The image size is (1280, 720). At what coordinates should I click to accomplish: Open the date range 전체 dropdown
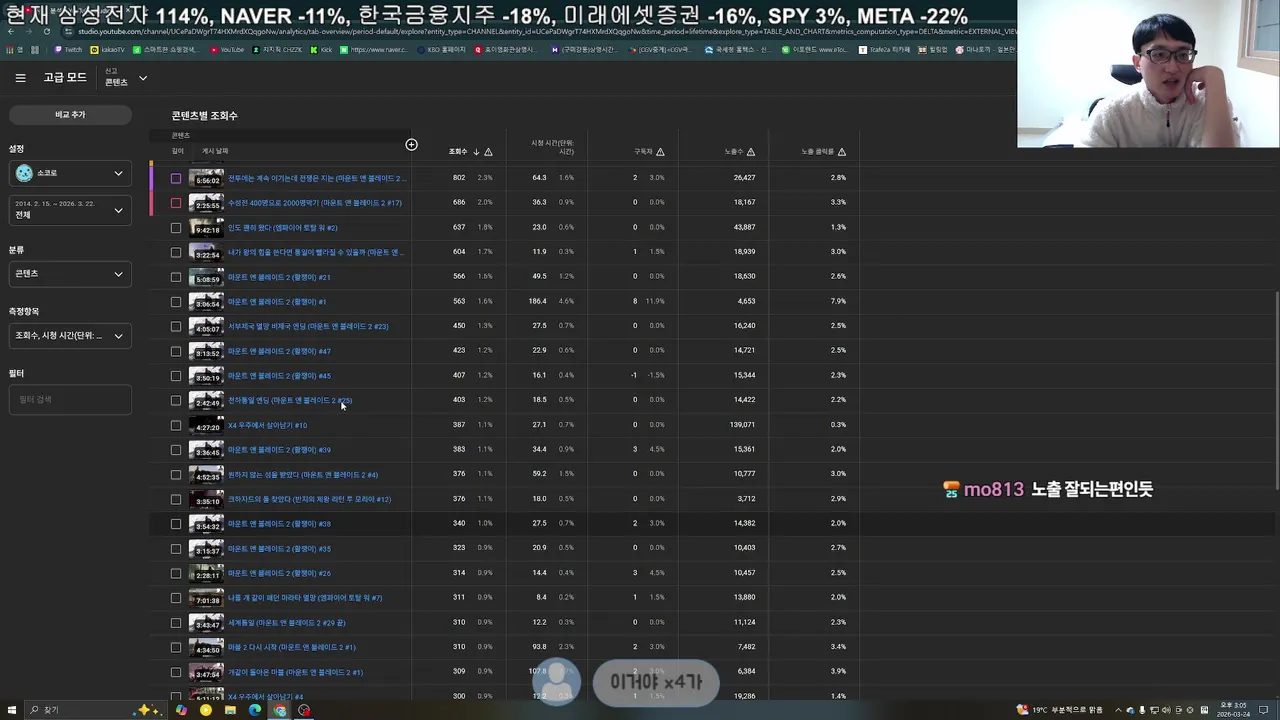tap(70, 210)
